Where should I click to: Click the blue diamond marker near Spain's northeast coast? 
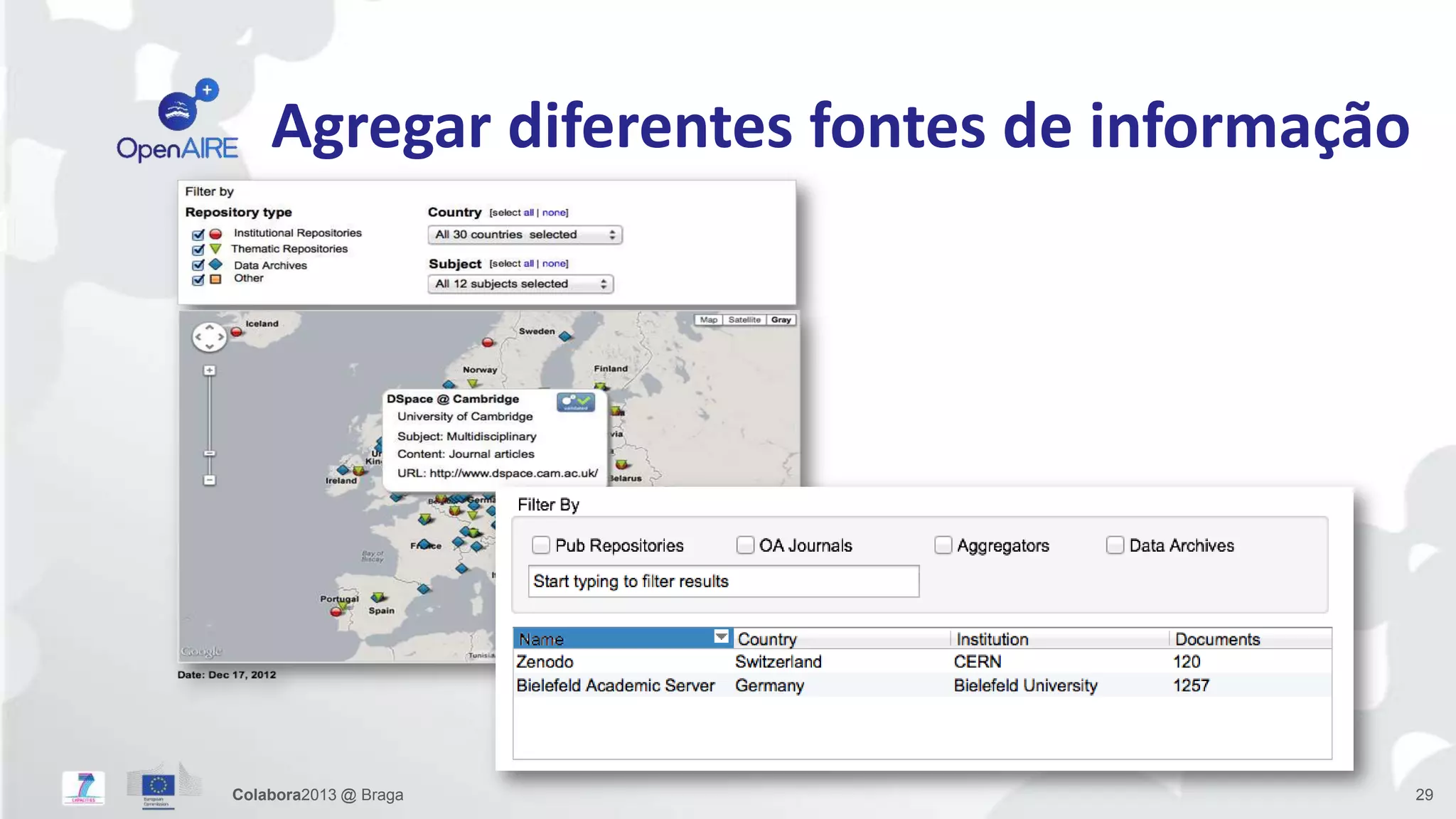(x=424, y=589)
